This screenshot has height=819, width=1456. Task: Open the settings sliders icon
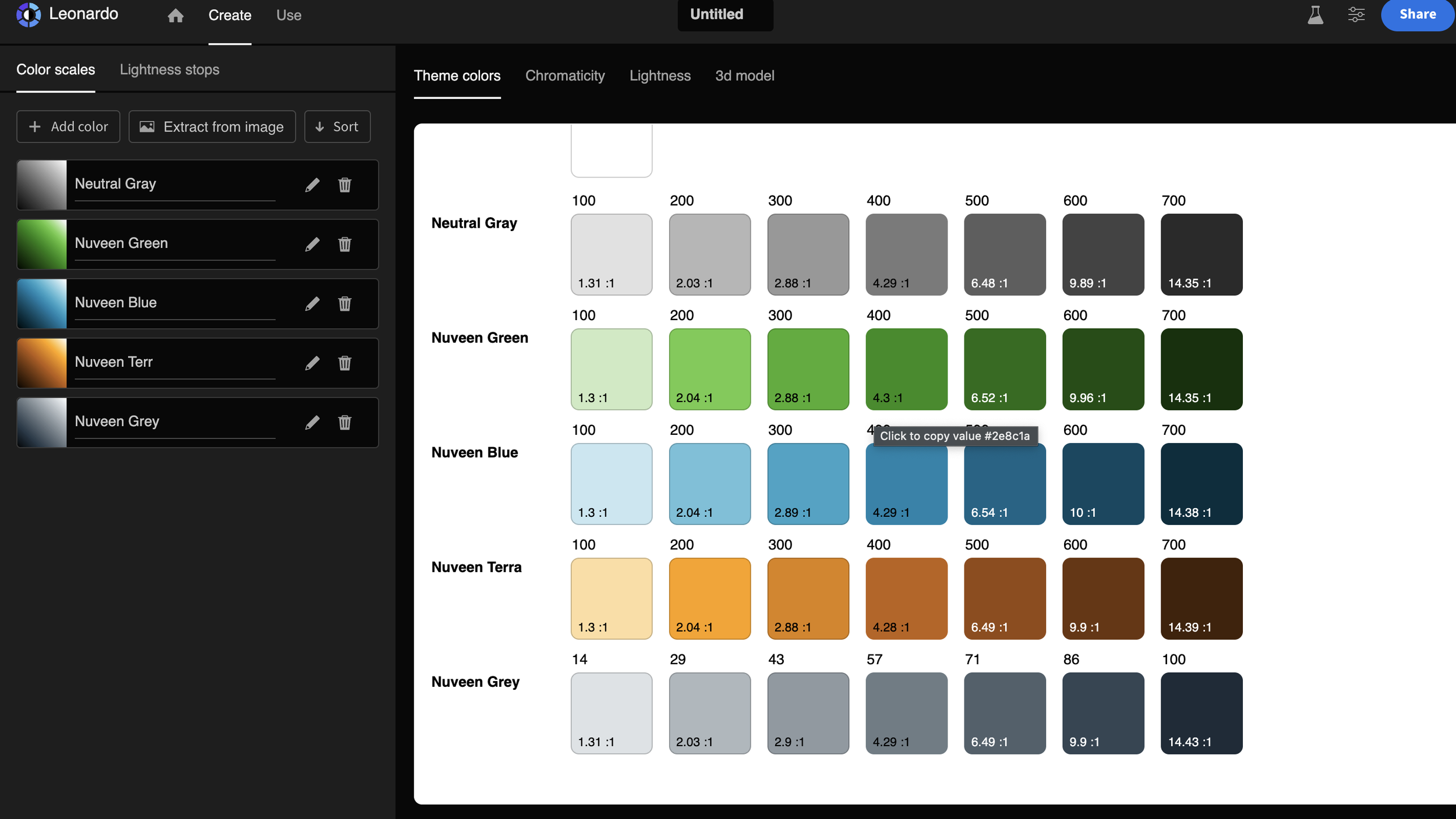1356,15
